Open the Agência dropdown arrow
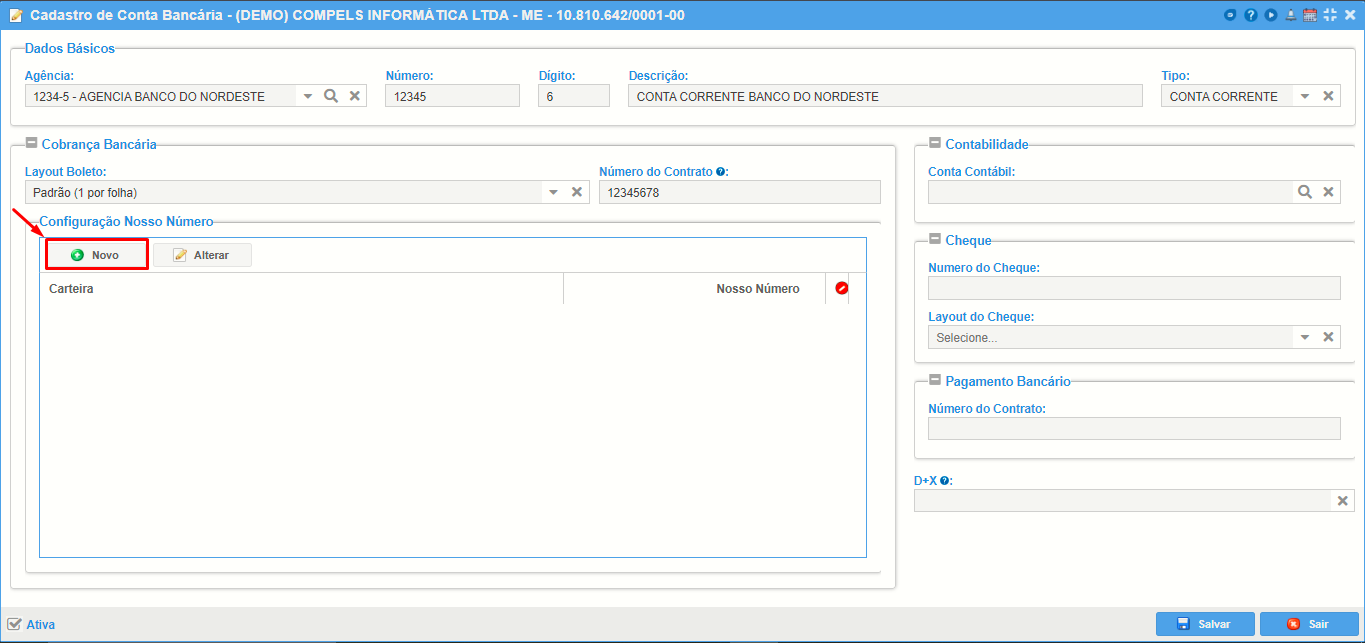 (x=308, y=96)
